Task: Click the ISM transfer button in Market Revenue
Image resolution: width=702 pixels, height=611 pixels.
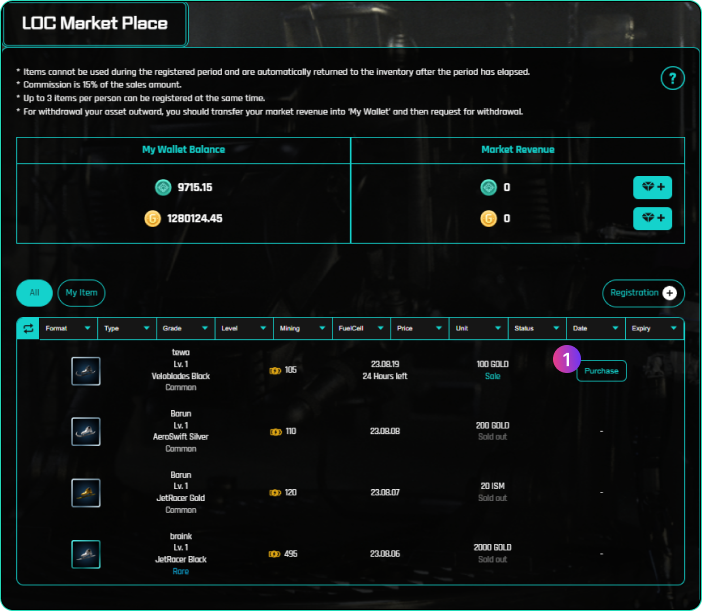Action: 652,187
